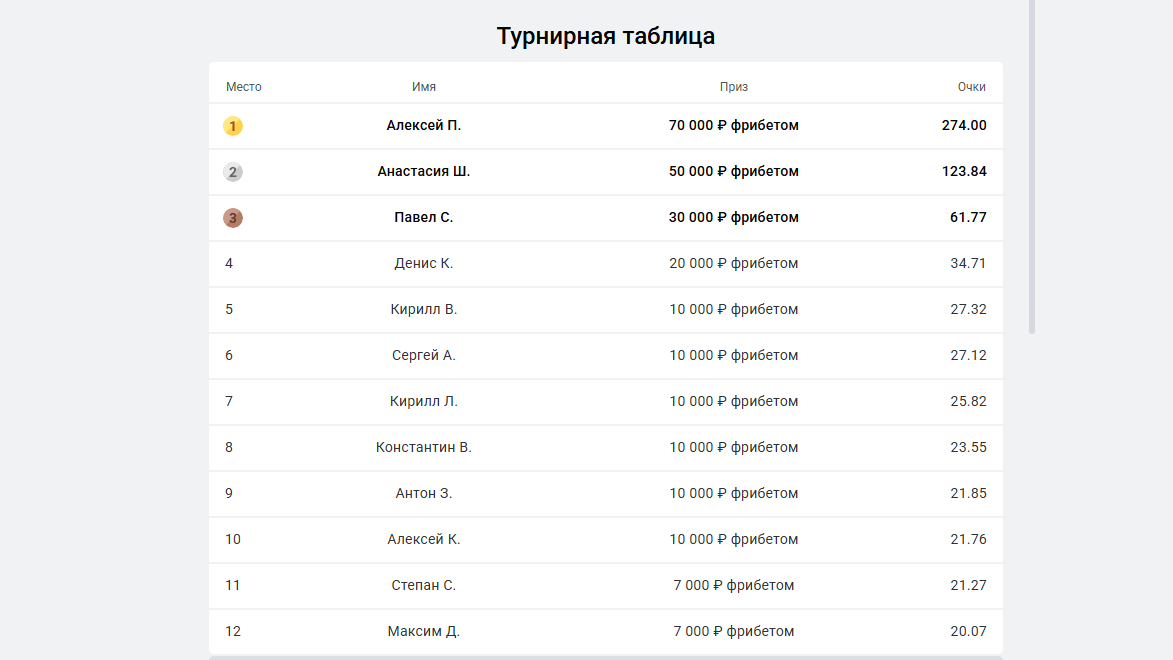Click Степан С.'s 7 000 ₽ prize

734,586
